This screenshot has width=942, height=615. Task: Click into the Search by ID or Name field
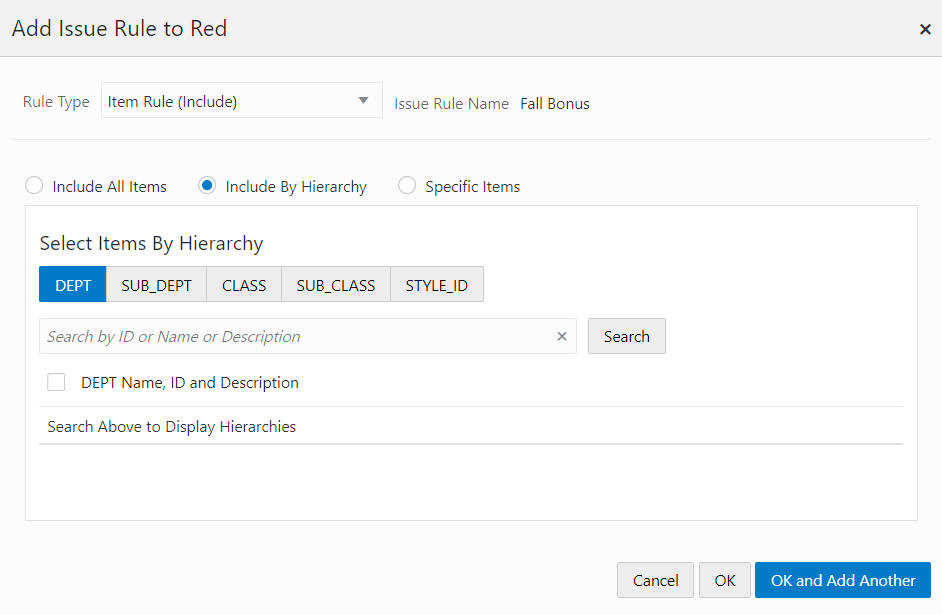point(297,336)
